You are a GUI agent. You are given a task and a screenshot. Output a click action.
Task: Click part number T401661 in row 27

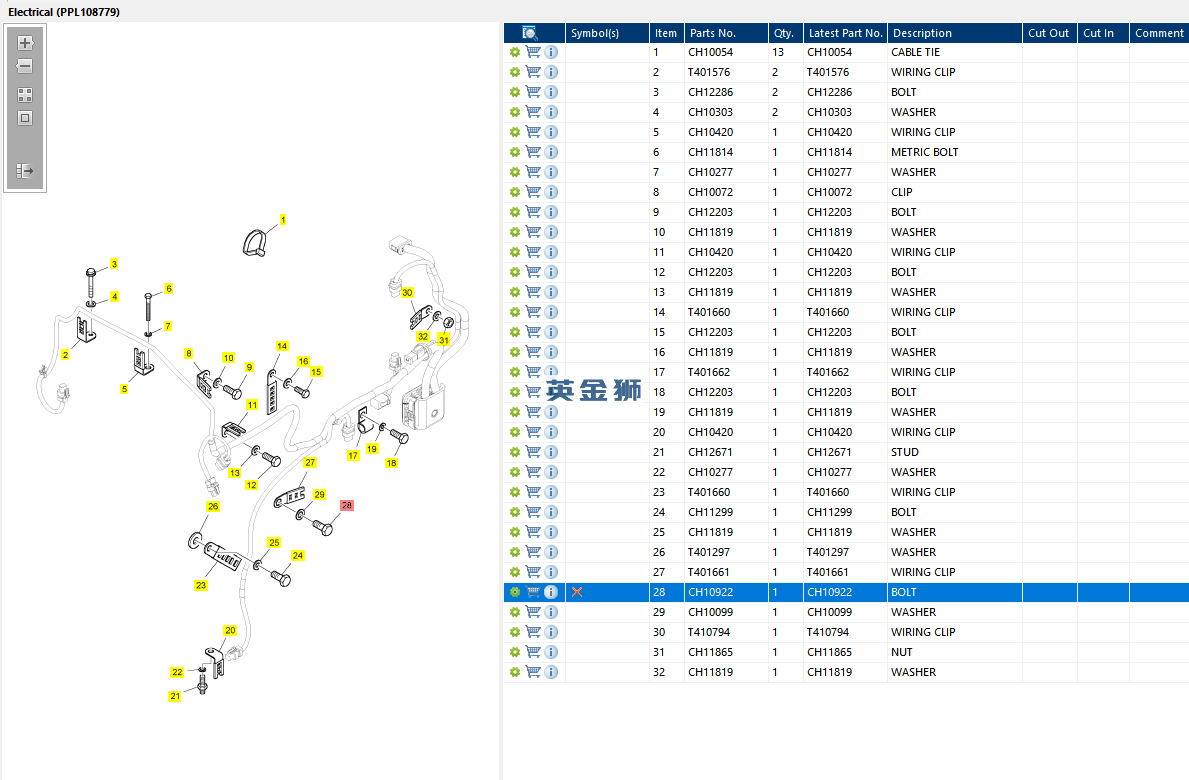point(709,572)
